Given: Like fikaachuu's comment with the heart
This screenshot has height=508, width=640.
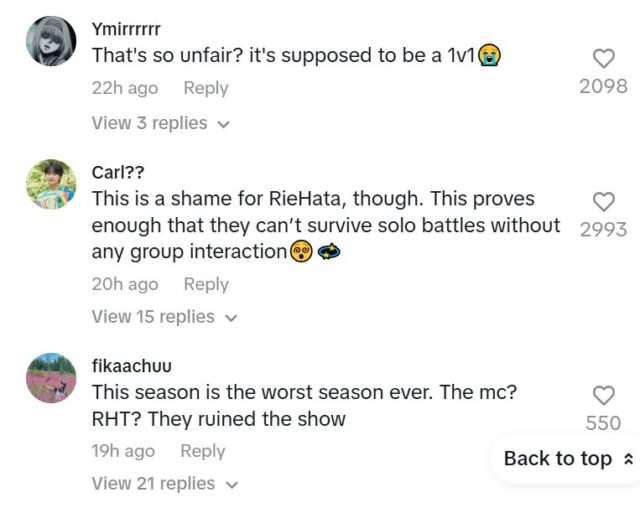Looking at the screenshot, I should (603, 395).
